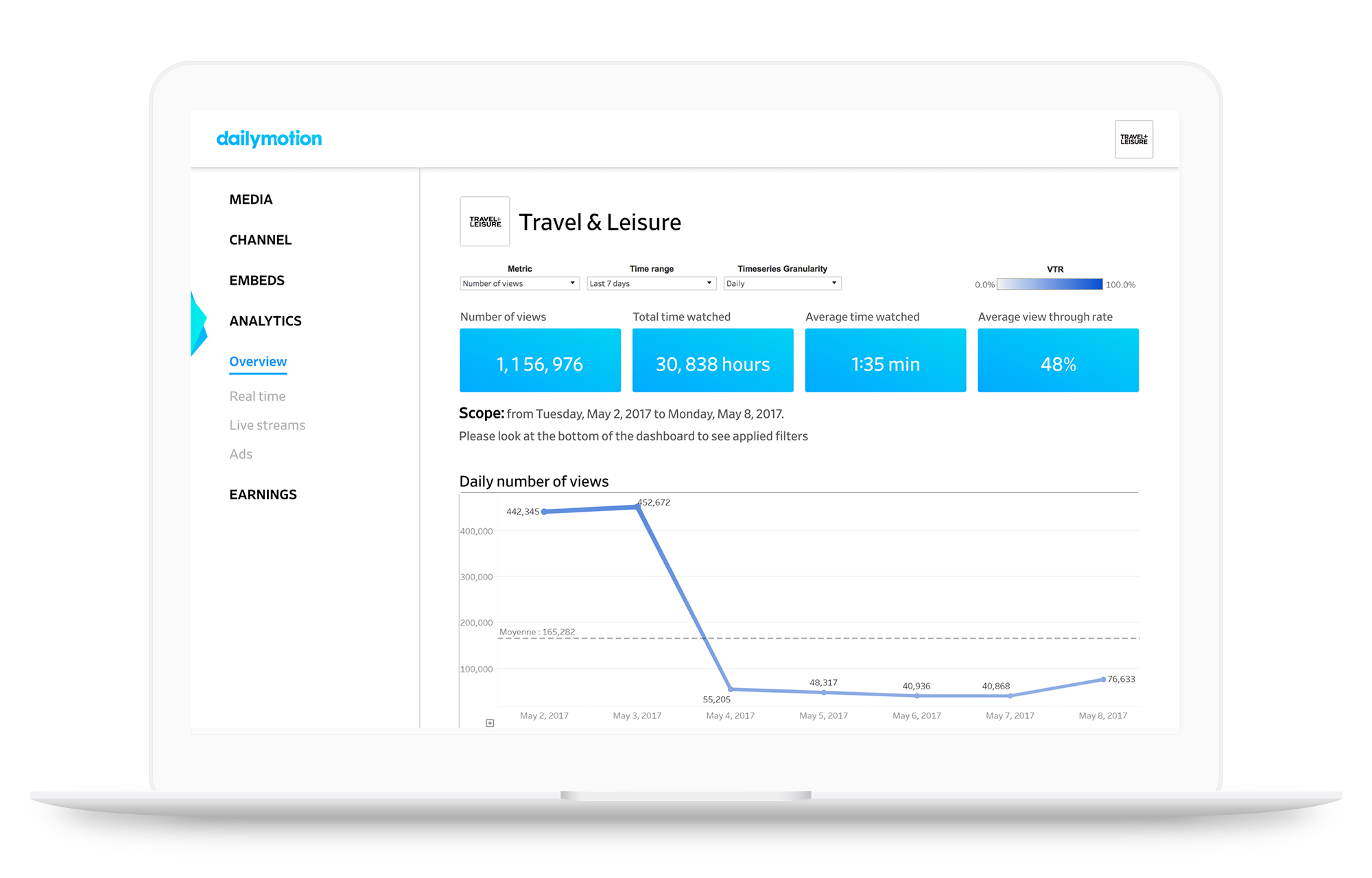Open Ads analytics page
Screen dimensions: 1372x878
pos(241,454)
